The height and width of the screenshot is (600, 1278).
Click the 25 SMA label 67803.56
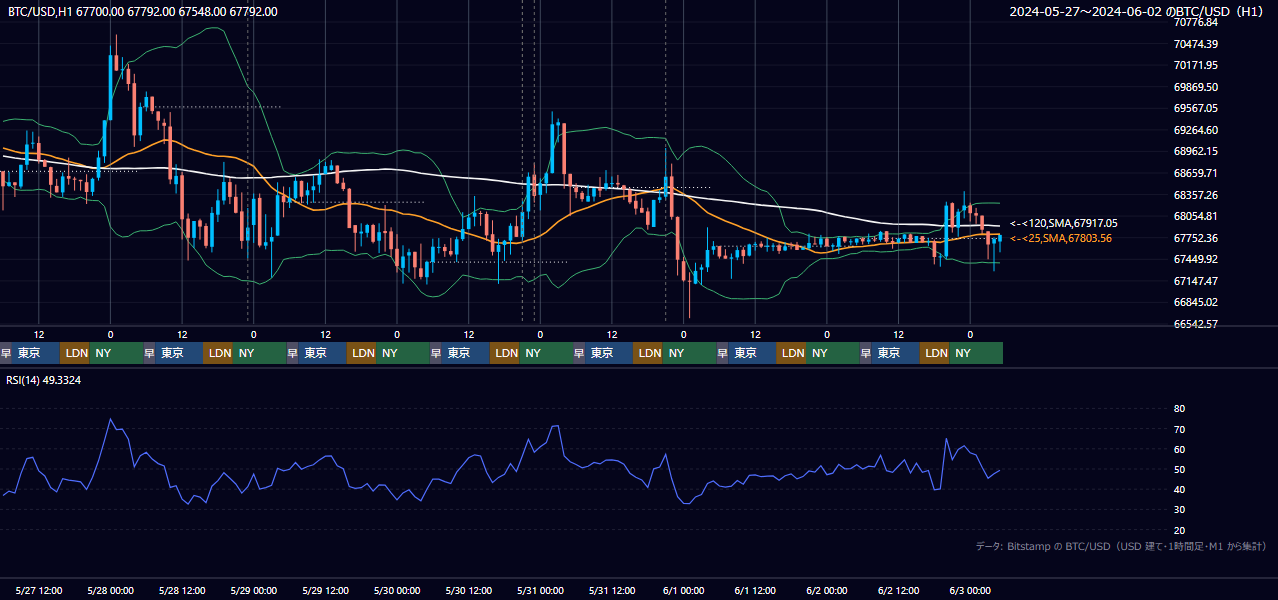coord(1060,238)
